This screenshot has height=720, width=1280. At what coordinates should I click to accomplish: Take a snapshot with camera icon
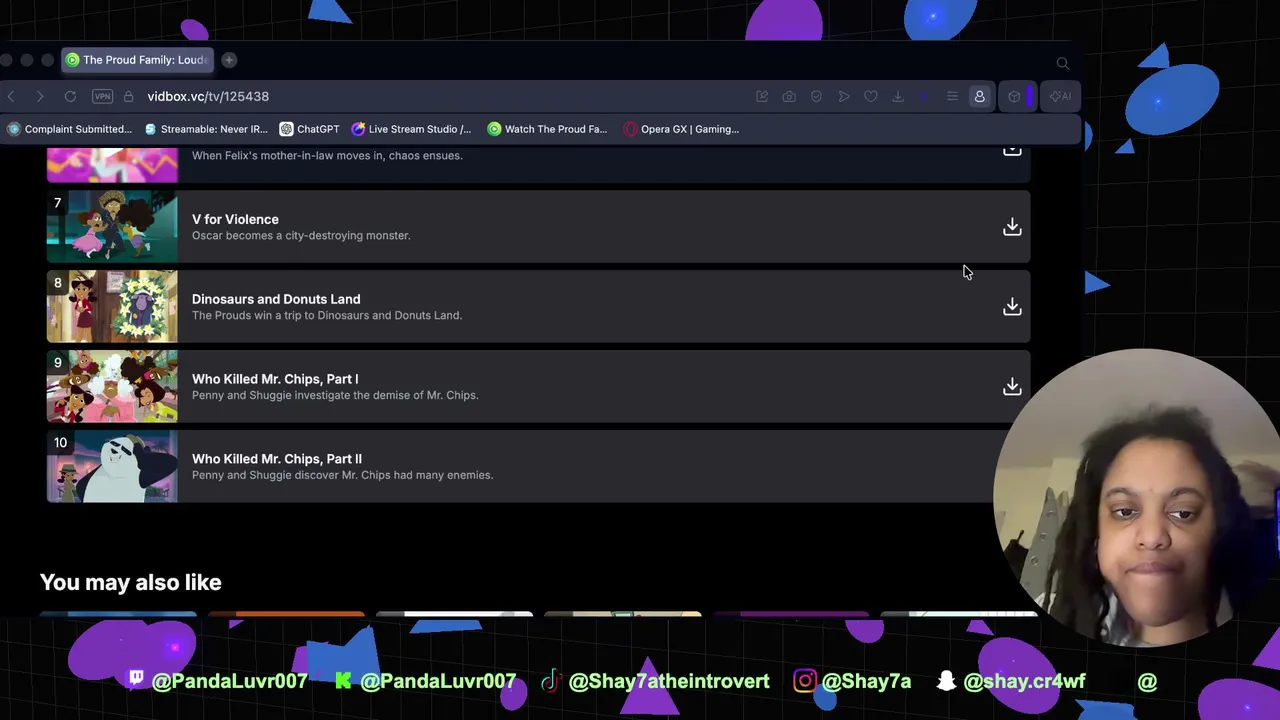point(789,96)
